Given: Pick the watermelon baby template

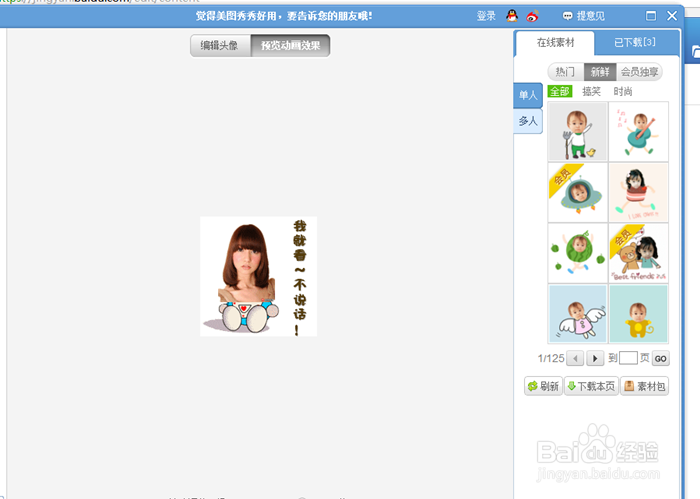Looking at the screenshot, I should [x=578, y=253].
